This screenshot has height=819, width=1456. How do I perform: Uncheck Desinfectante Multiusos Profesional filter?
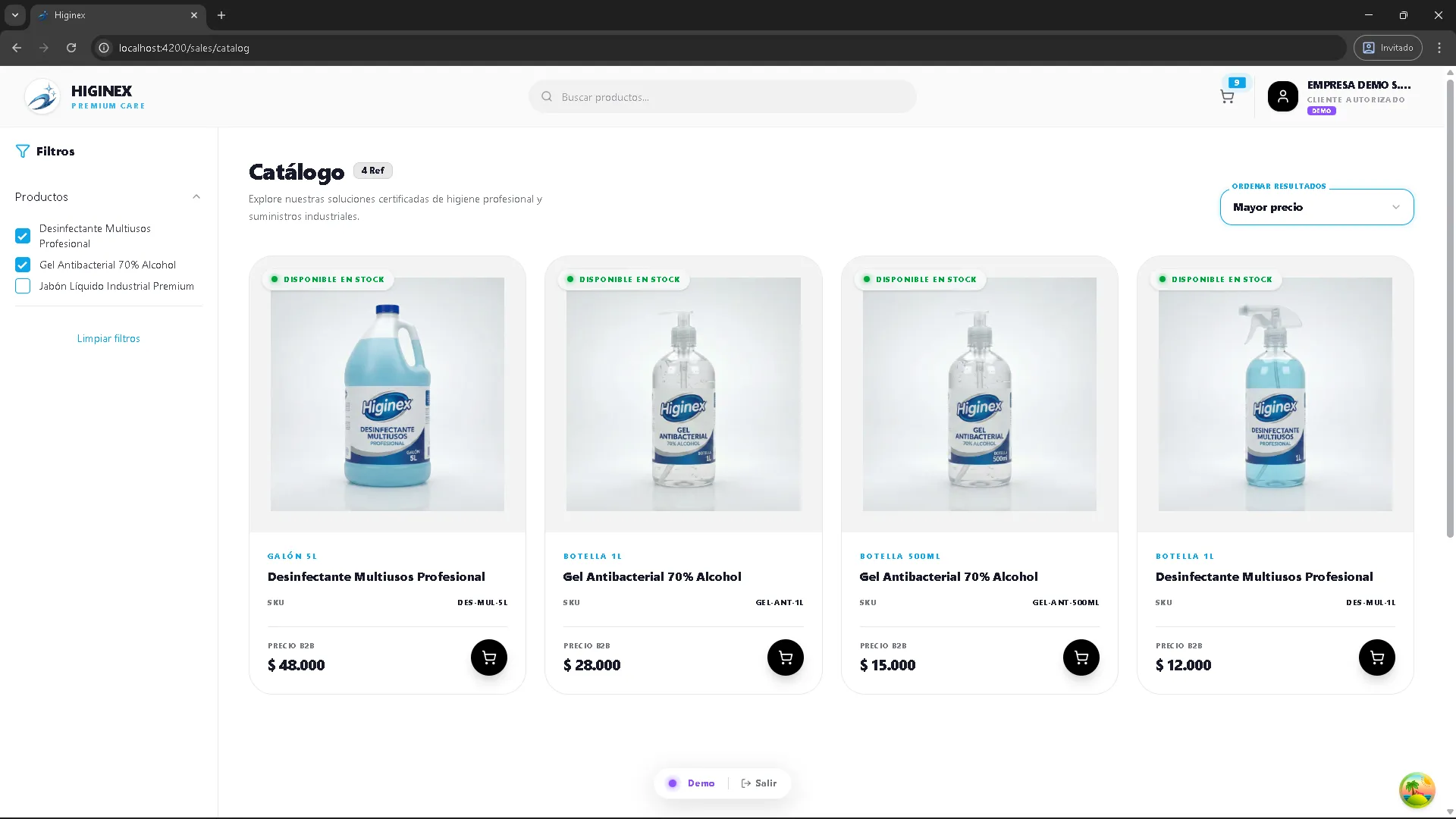point(22,236)
